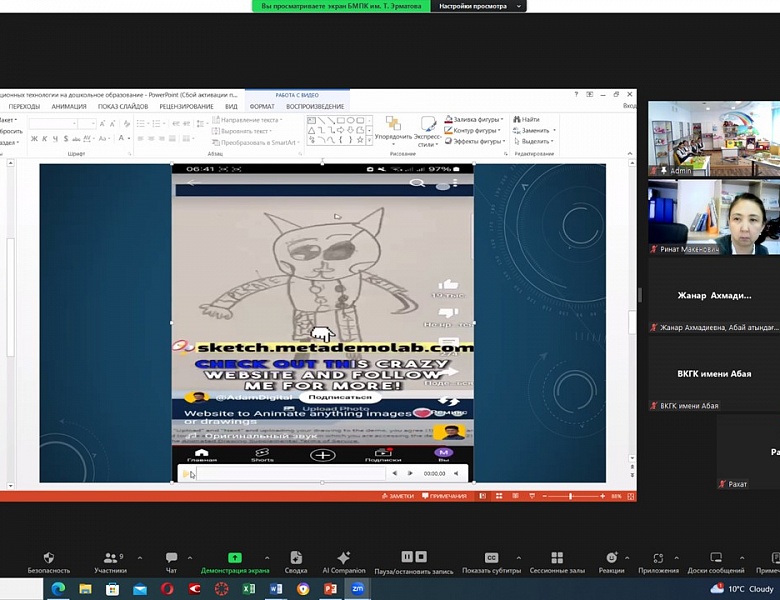Open the Breakout rooms (Сессионные залы) icon
780x600 pixels.
click(x=556, y=558)
